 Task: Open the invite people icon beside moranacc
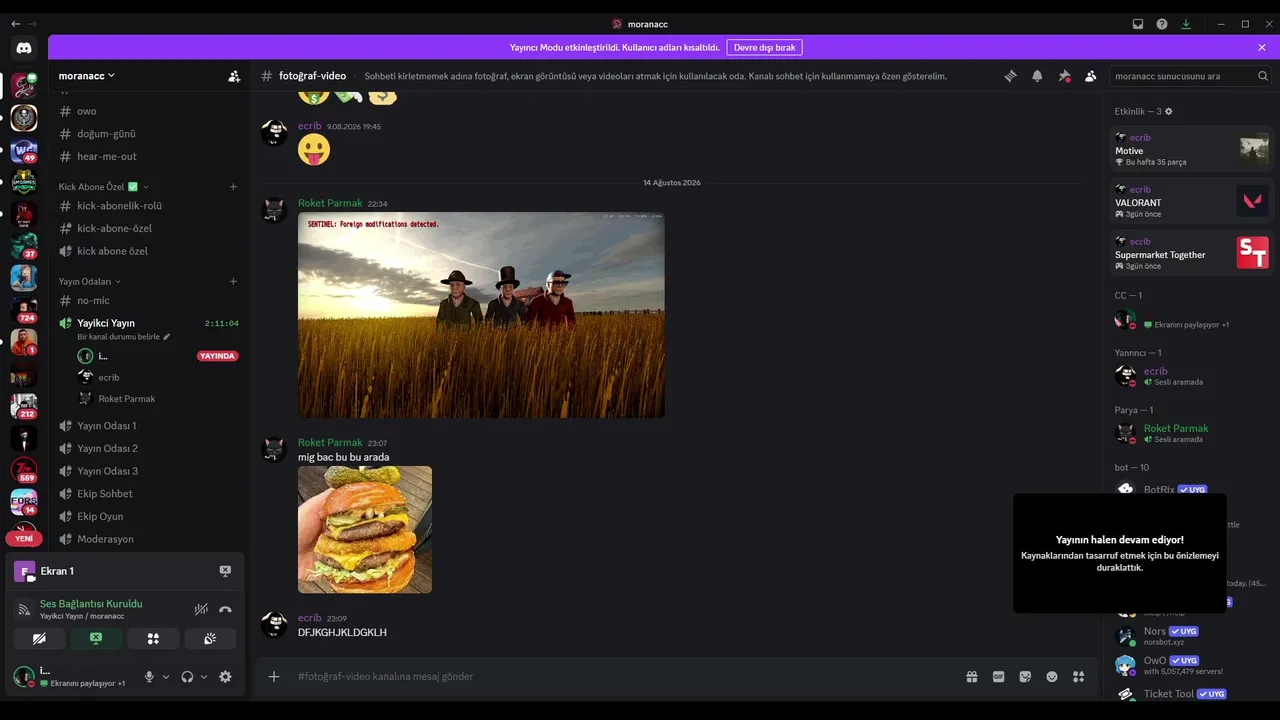[234, 76]
